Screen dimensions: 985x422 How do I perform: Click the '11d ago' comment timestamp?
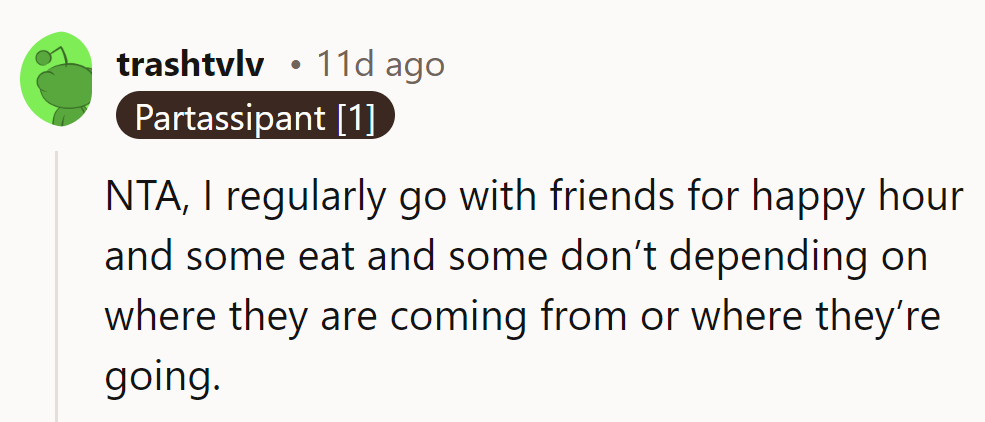click(x=380, y=65)
